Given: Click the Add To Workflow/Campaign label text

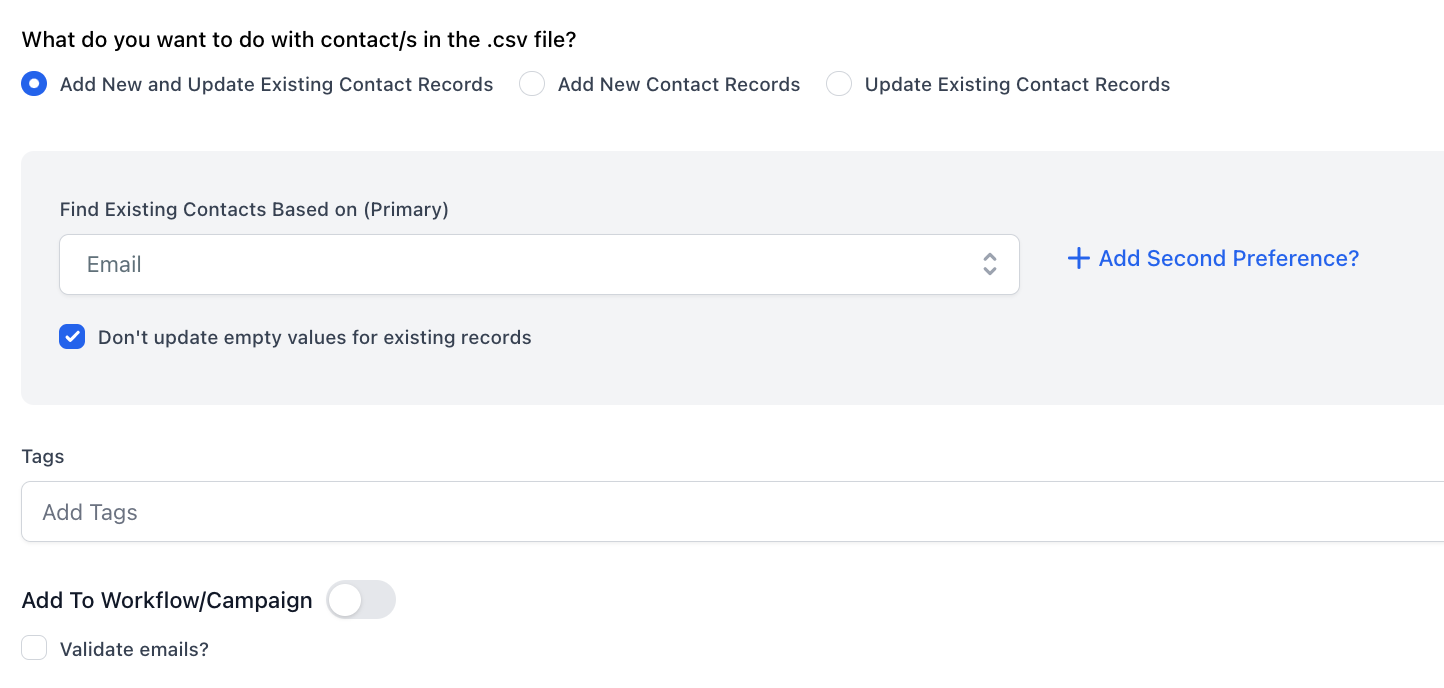Looking at the screenshot, I should click(167, 600).
